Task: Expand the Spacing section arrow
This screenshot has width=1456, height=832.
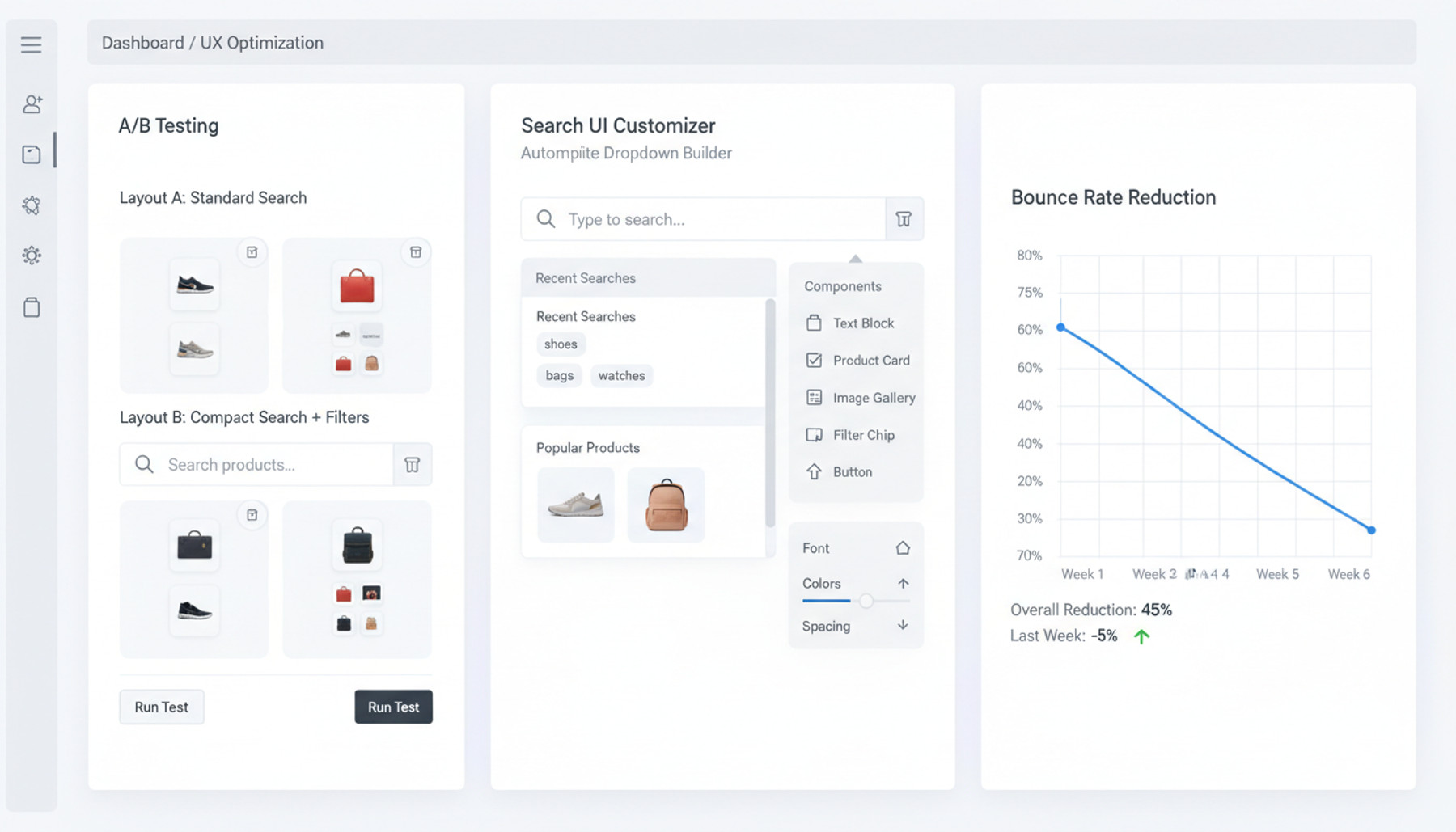Action: point(903,625)
